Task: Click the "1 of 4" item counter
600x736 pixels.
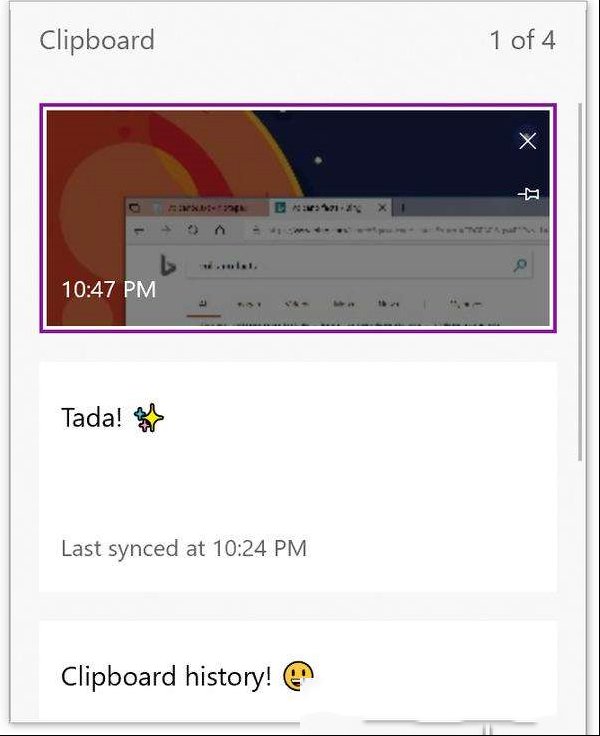Action: (523, 40)
